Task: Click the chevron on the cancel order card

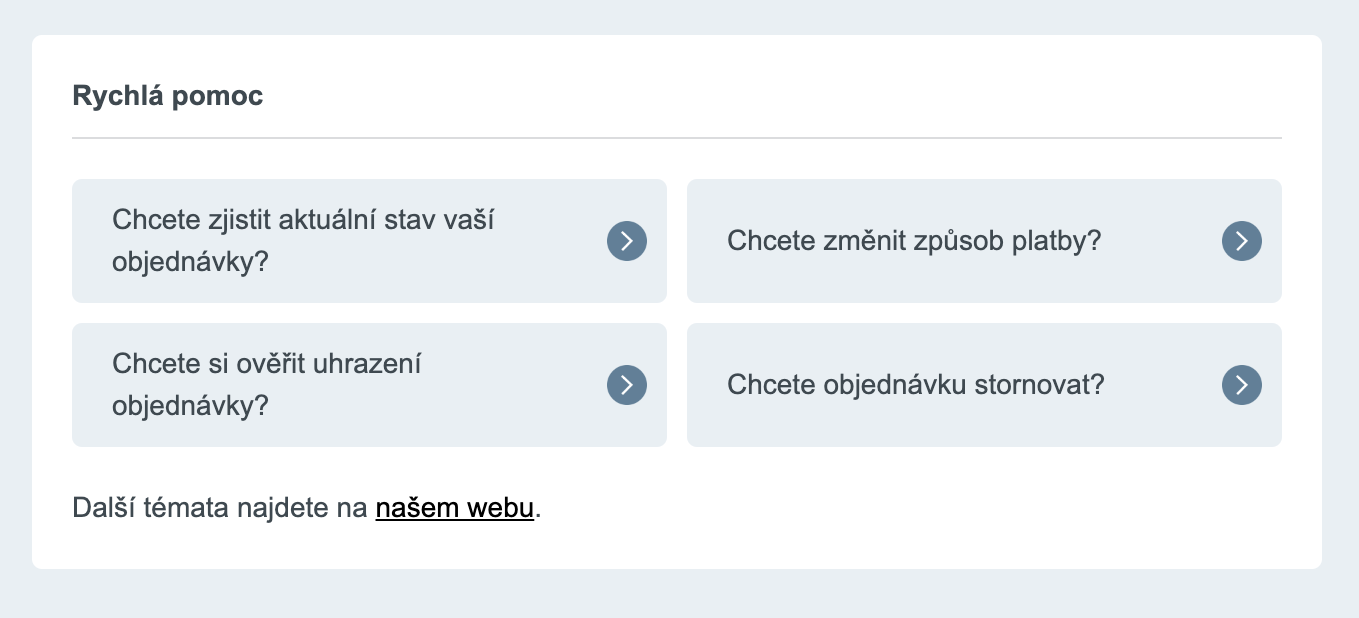Action: [x=1241, y=385]
